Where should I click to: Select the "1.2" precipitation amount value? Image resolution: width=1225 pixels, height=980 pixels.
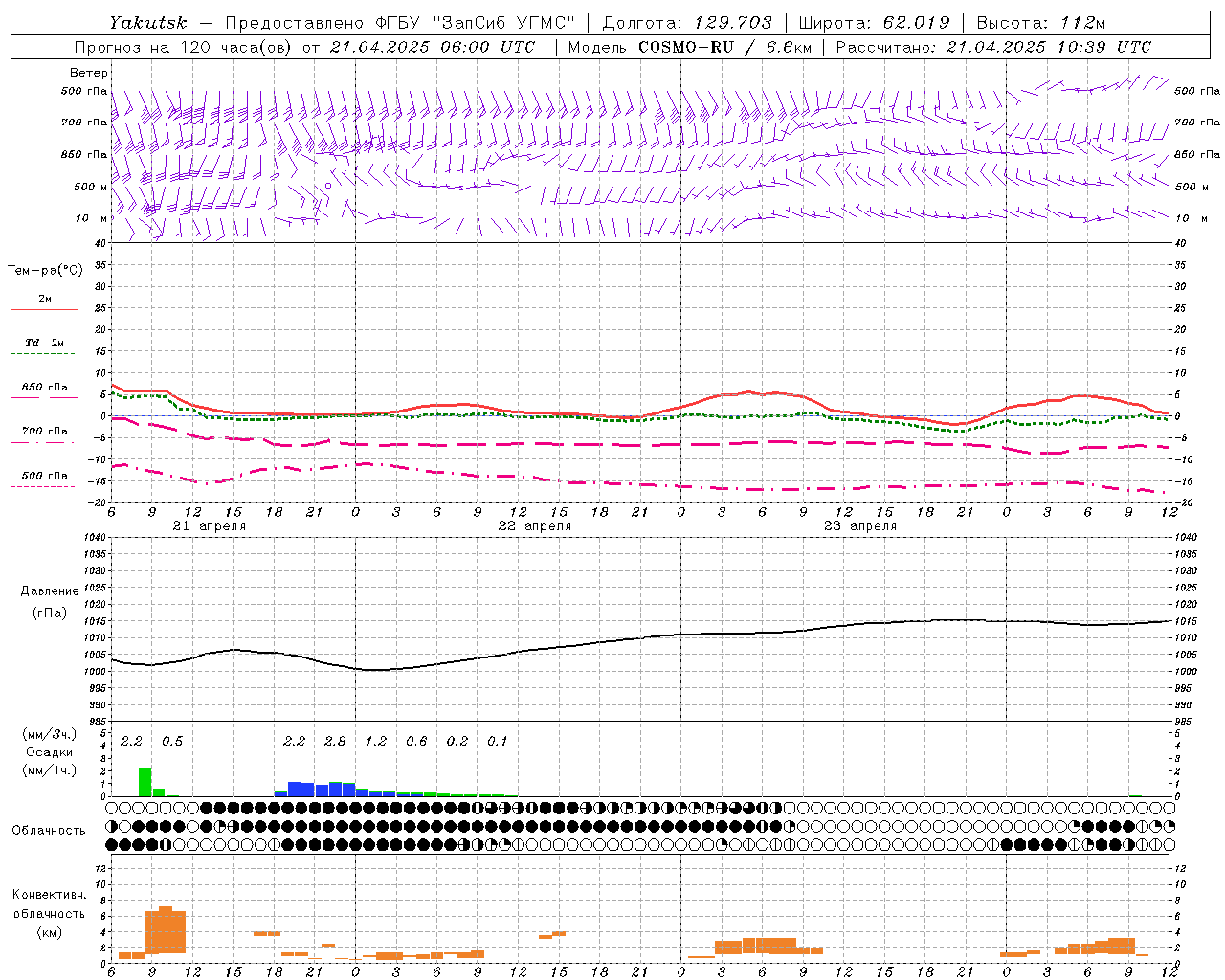pyautogui.click(x=376, y=741)
